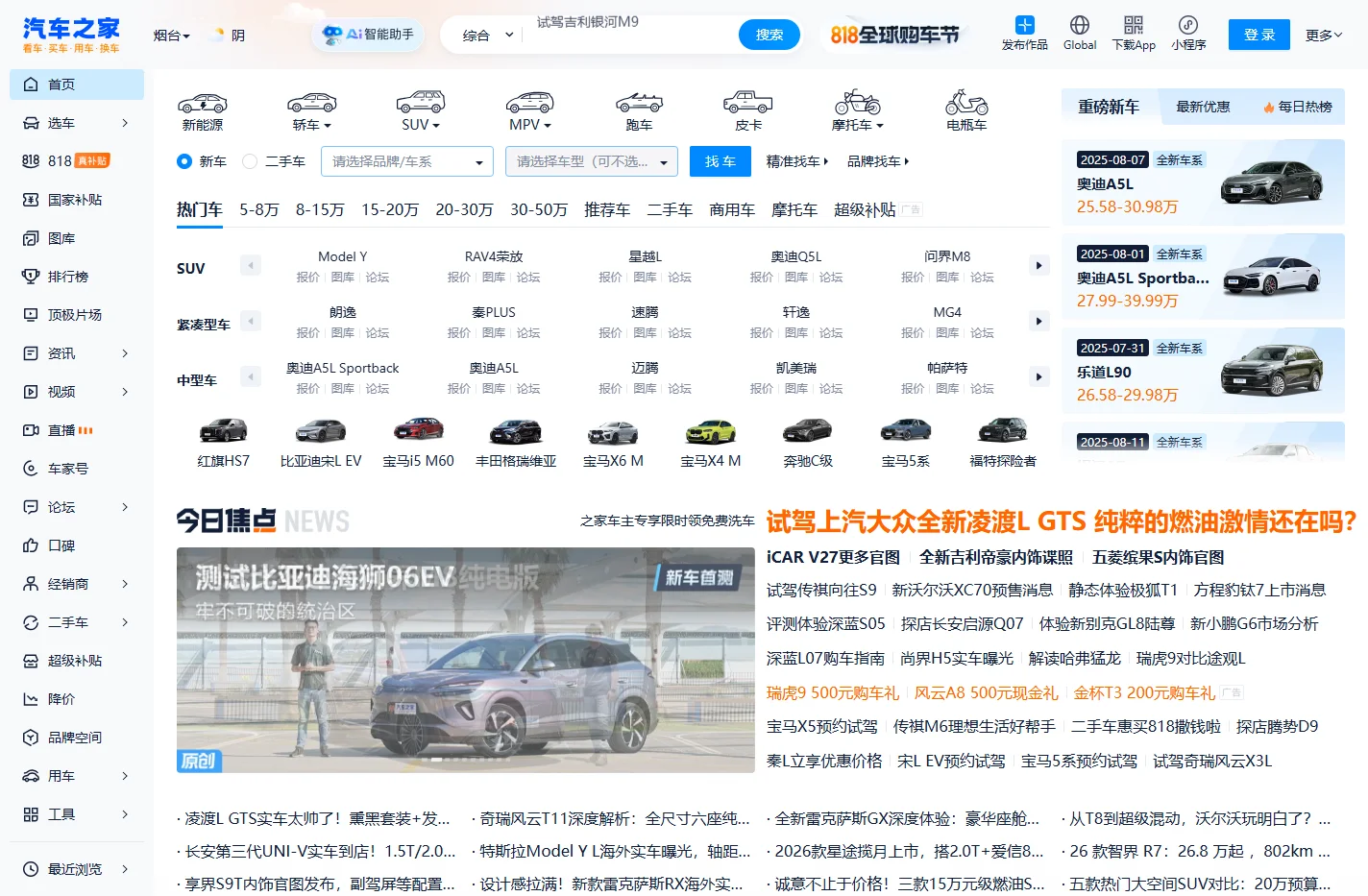Switch to the 30-50万 price tab
Image resolution: width=1368 pixels, height=896 pixels.
[539, 209]
